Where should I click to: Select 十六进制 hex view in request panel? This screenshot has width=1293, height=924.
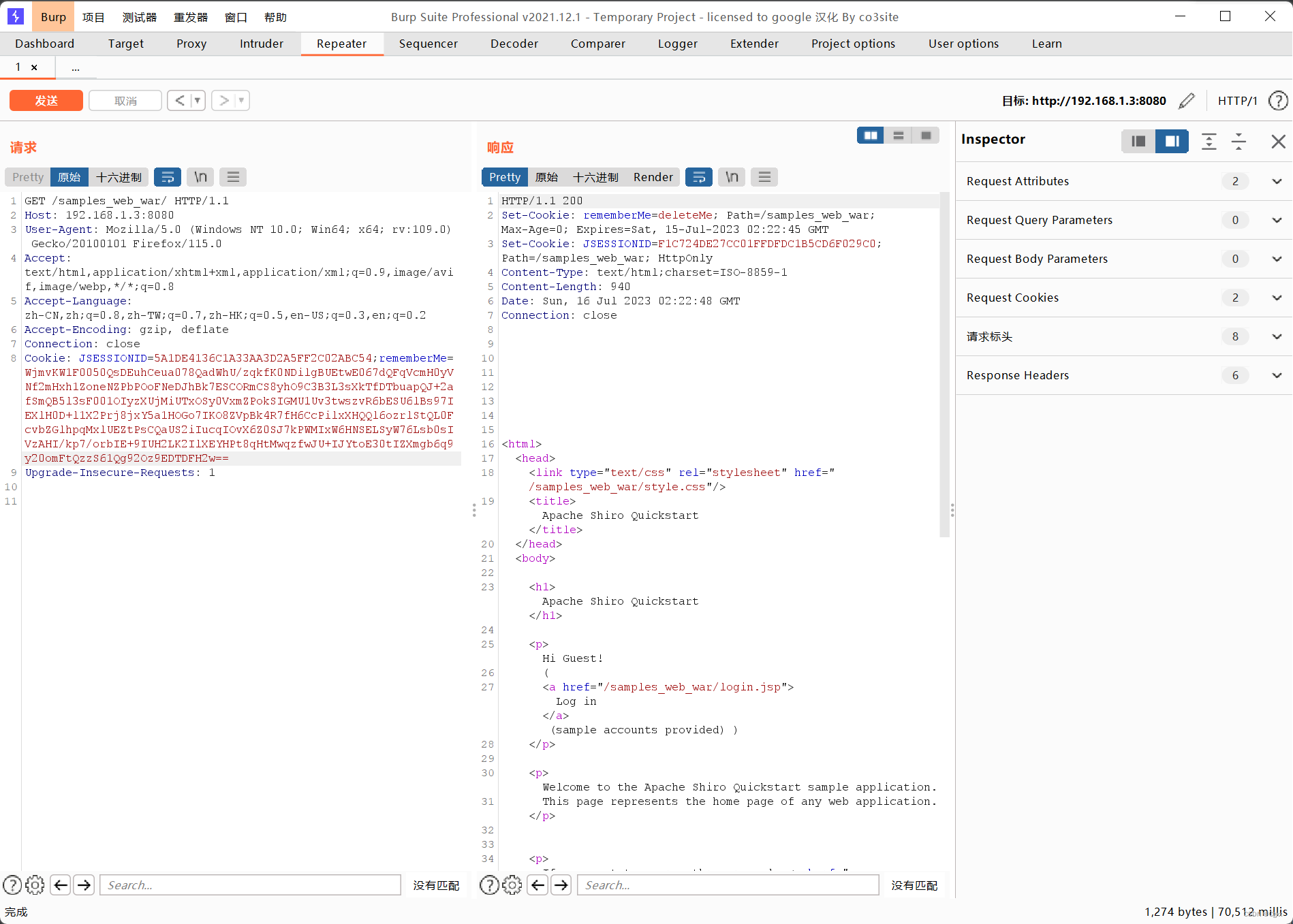pos(119,177)
